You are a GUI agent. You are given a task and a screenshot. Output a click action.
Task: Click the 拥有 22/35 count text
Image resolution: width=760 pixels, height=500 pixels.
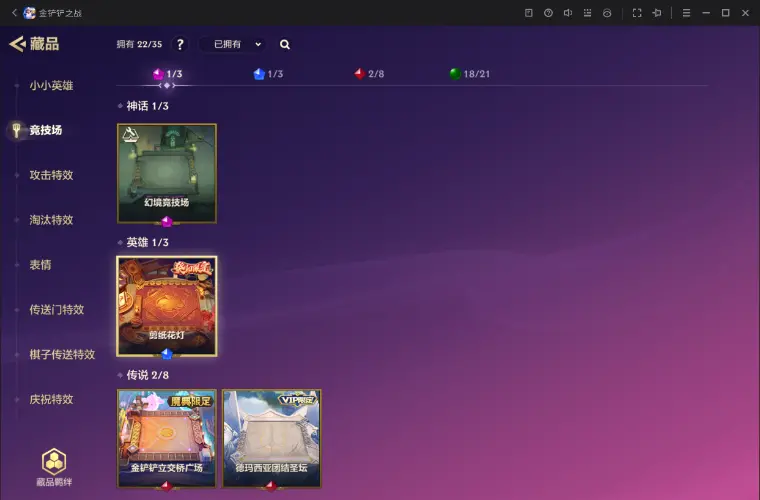139,45
